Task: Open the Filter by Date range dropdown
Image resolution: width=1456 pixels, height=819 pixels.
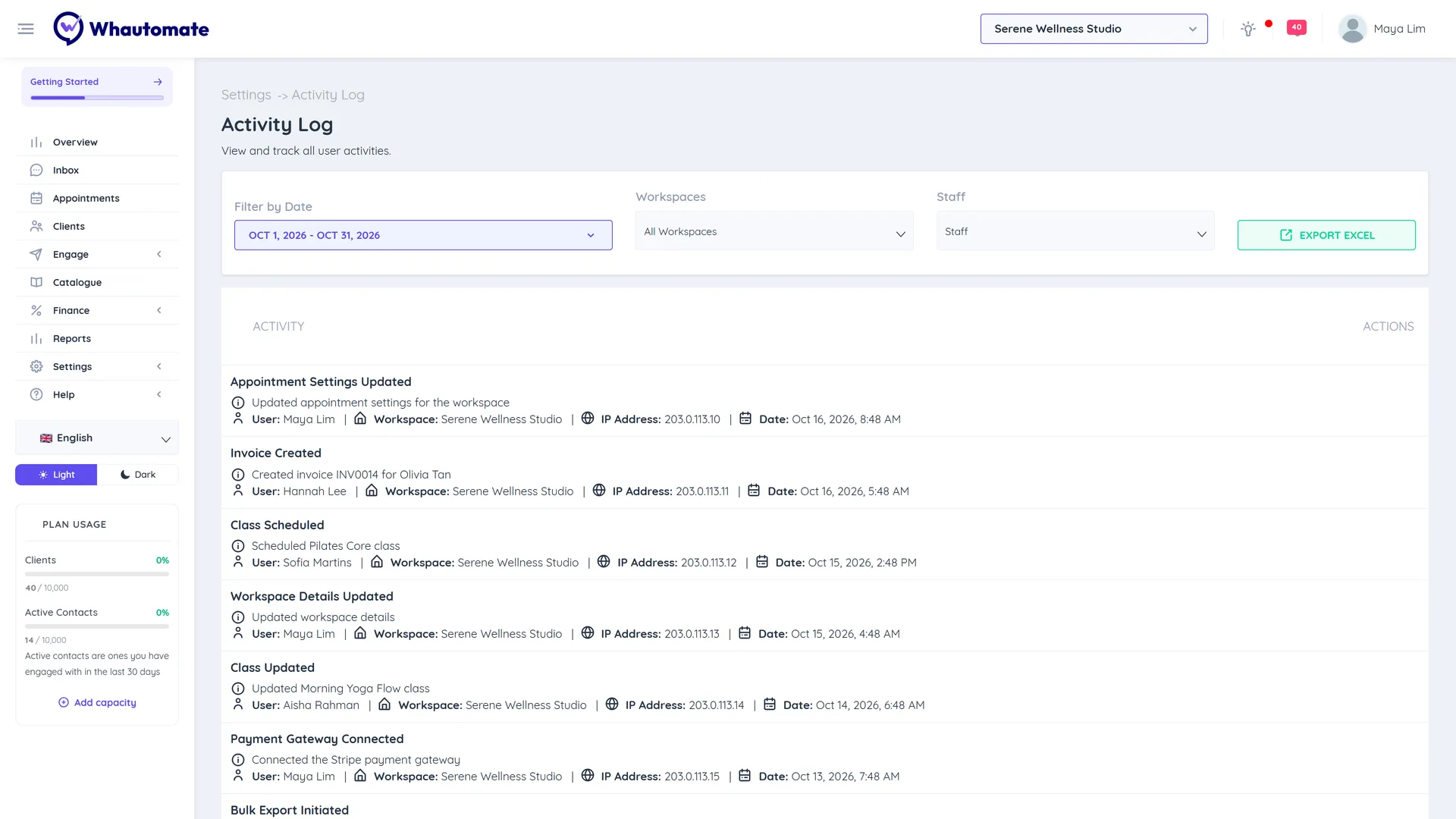Action: tap(423, 235)
